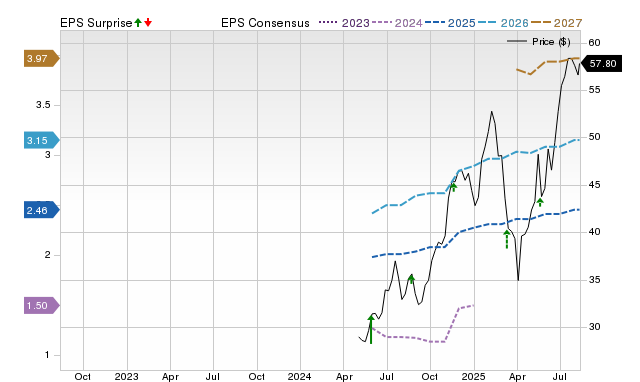Select the 2025 consensus legend entry
640x382 pixels.
450,23
